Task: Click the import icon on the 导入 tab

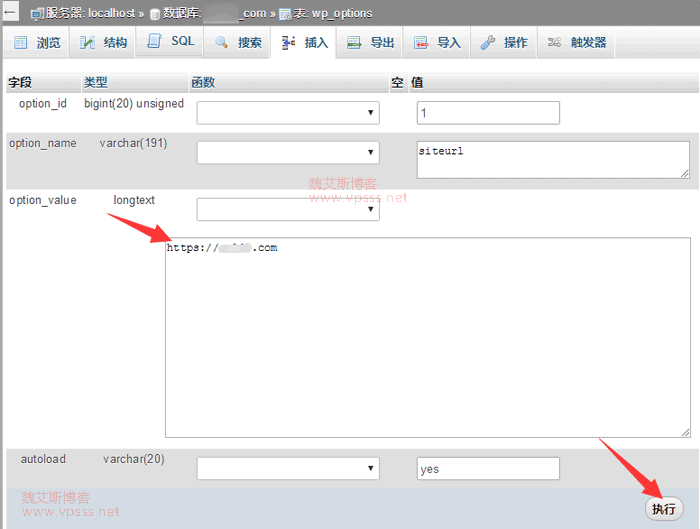Action: pyautogui.click(x=422, y=43)
